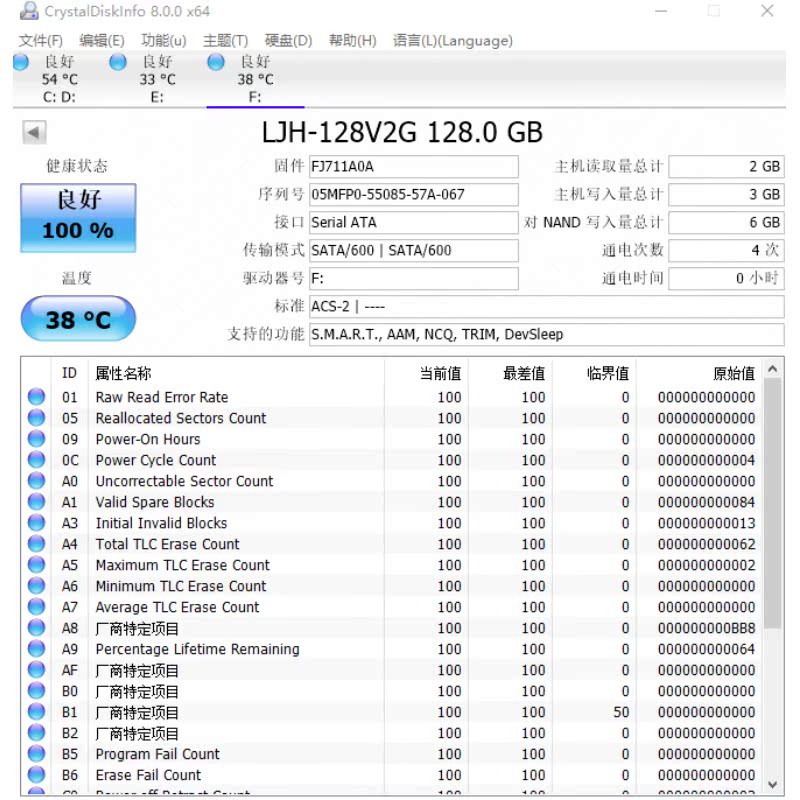
Task: Open the 语言(L)(Language) menu
Action: click(x=453, y=40)
